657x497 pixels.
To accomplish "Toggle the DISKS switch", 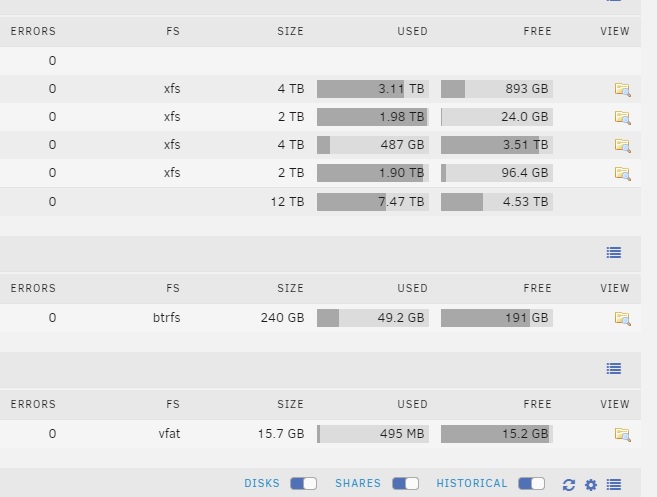I will coord(303,484).
